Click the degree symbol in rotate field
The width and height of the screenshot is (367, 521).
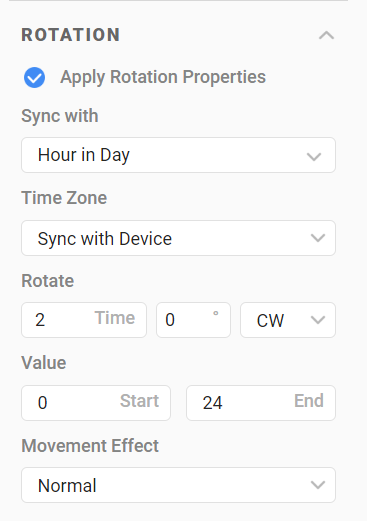[216, 314]
